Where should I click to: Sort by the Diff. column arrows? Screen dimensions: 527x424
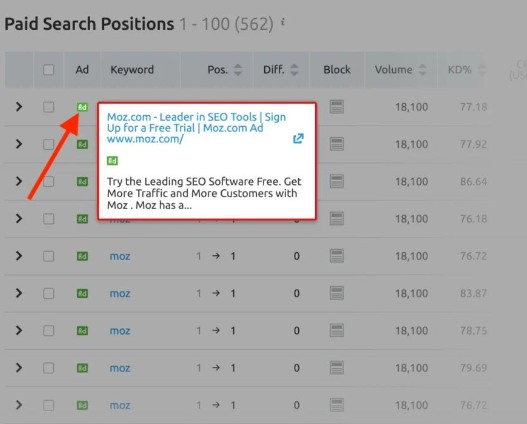click(x=294, y=70)
